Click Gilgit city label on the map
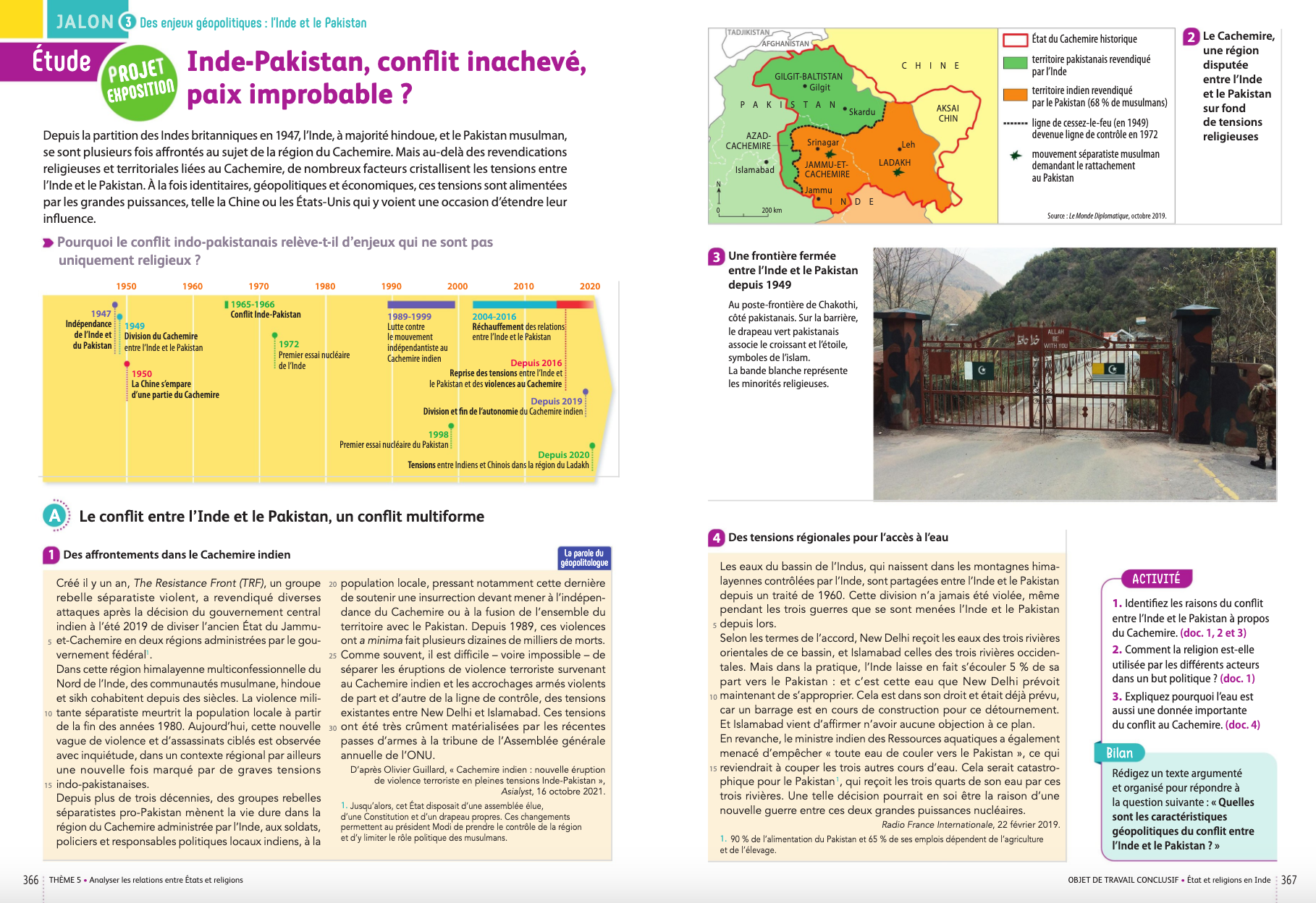This screenshot has width=1316, height=903. tap(819, 88)
